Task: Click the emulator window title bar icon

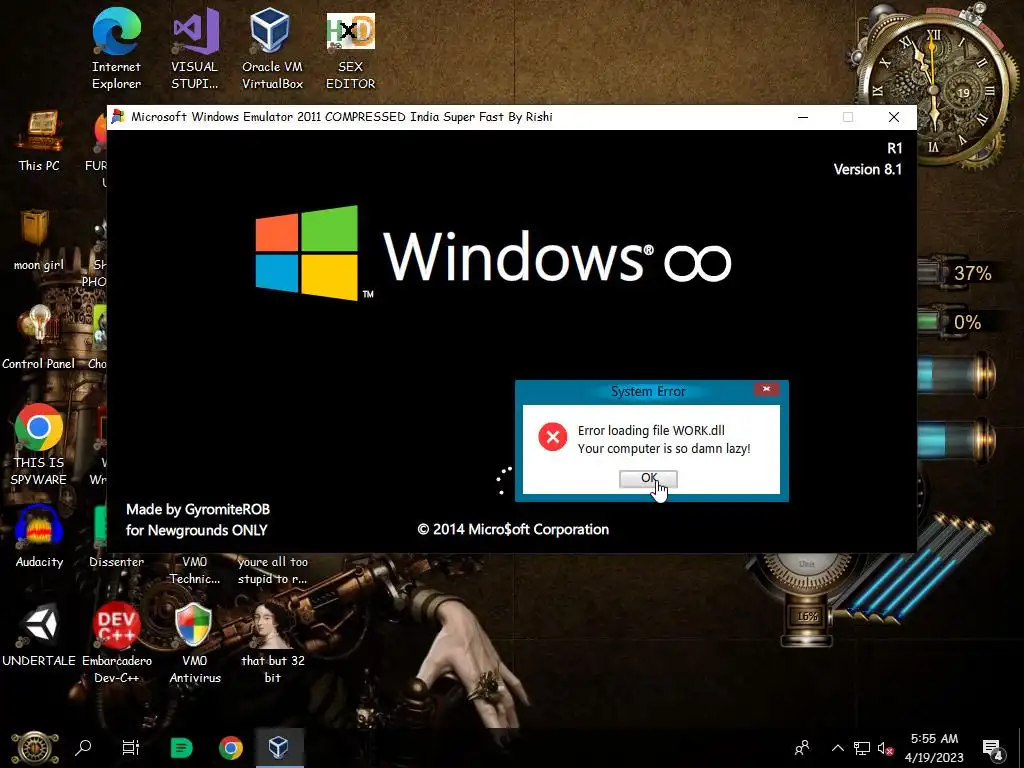Action: [x=118, y=117]
